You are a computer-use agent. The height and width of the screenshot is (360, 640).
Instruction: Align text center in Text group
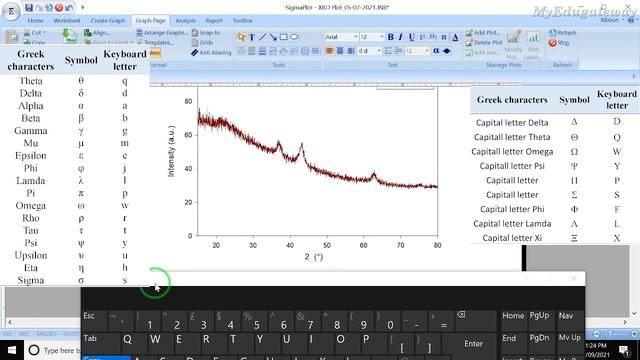(x=340, y=51)
